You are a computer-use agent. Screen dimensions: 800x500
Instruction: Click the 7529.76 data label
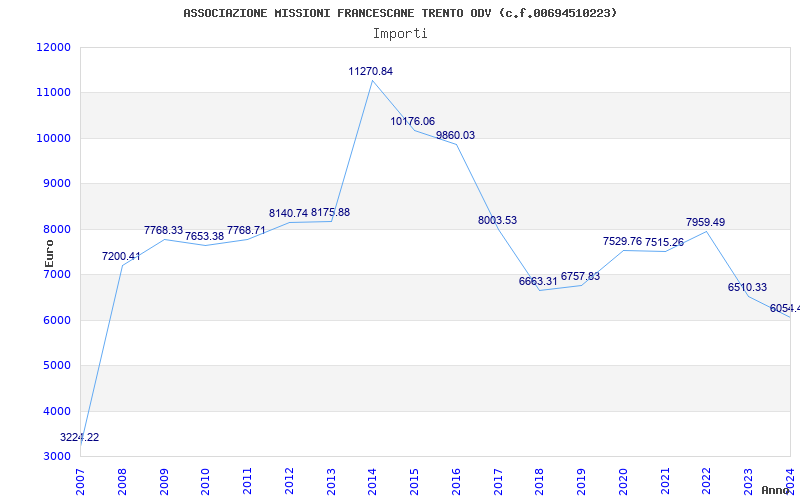coord(622,241)
